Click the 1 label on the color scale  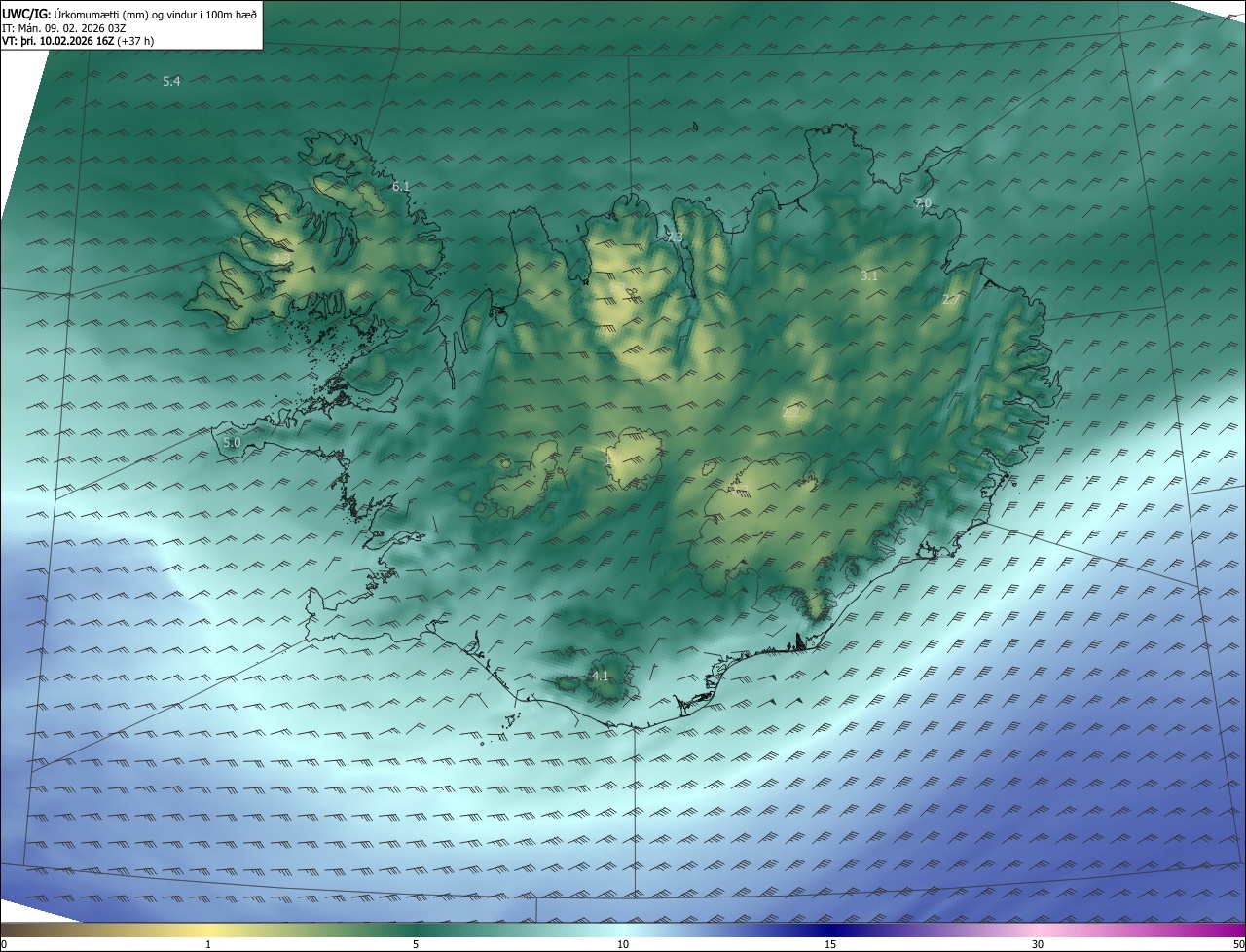pos(208,944)
